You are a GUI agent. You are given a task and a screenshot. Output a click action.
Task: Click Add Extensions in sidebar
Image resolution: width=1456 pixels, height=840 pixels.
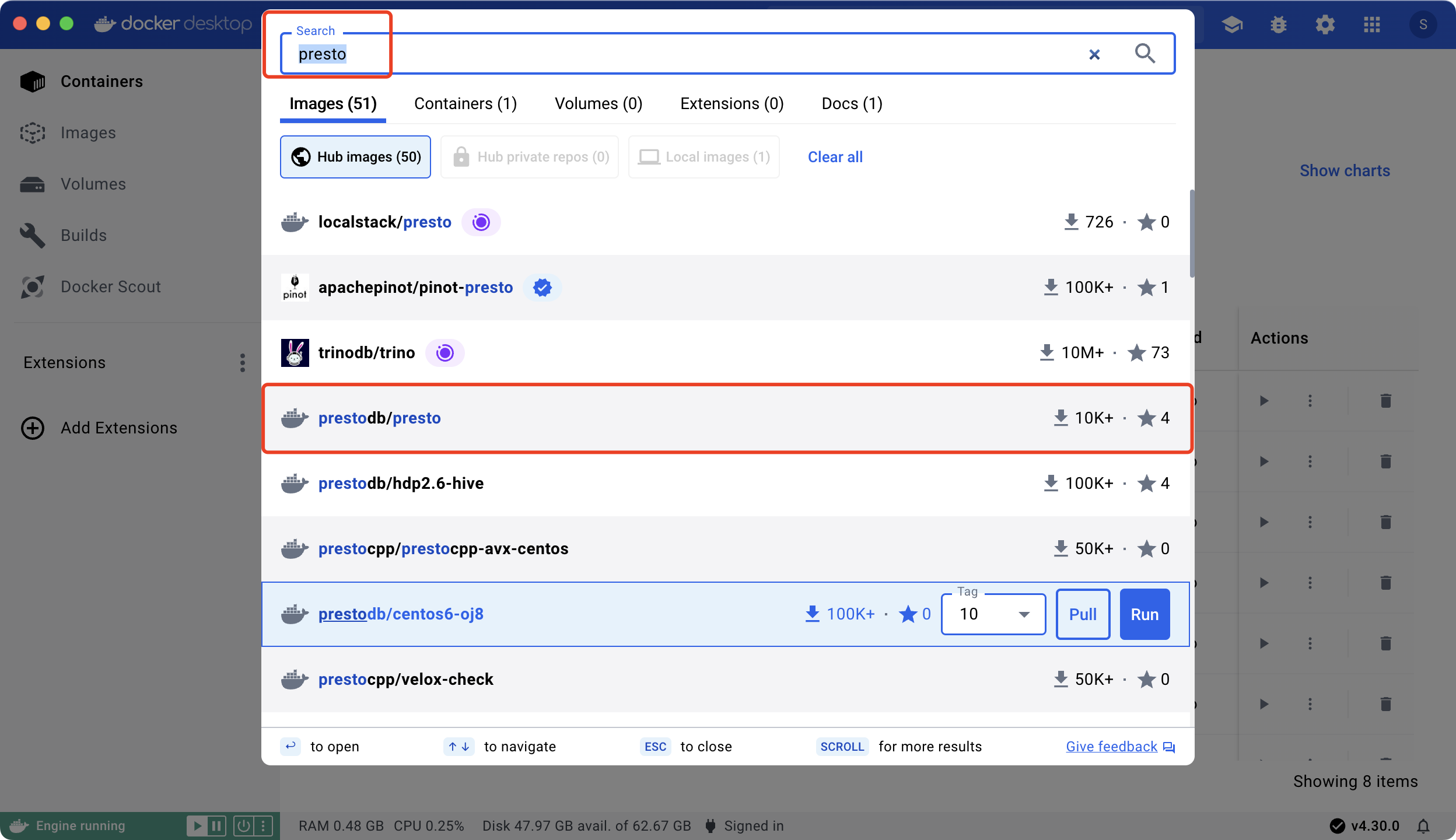[119, 428]
